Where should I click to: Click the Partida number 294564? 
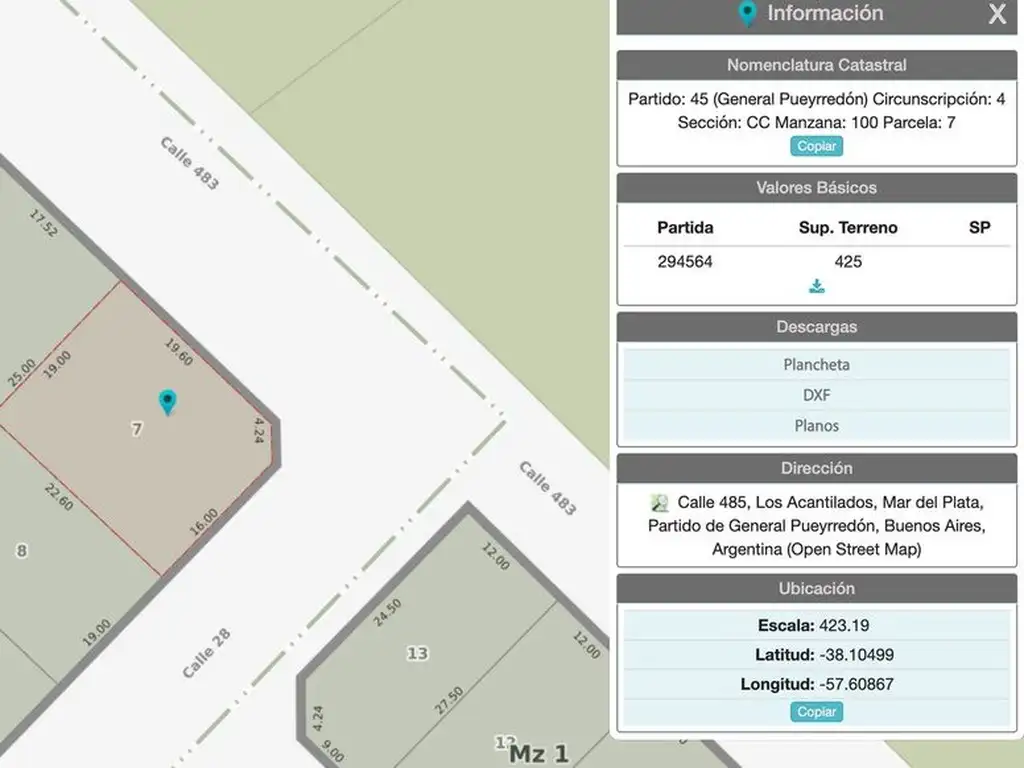pos(685,262)
